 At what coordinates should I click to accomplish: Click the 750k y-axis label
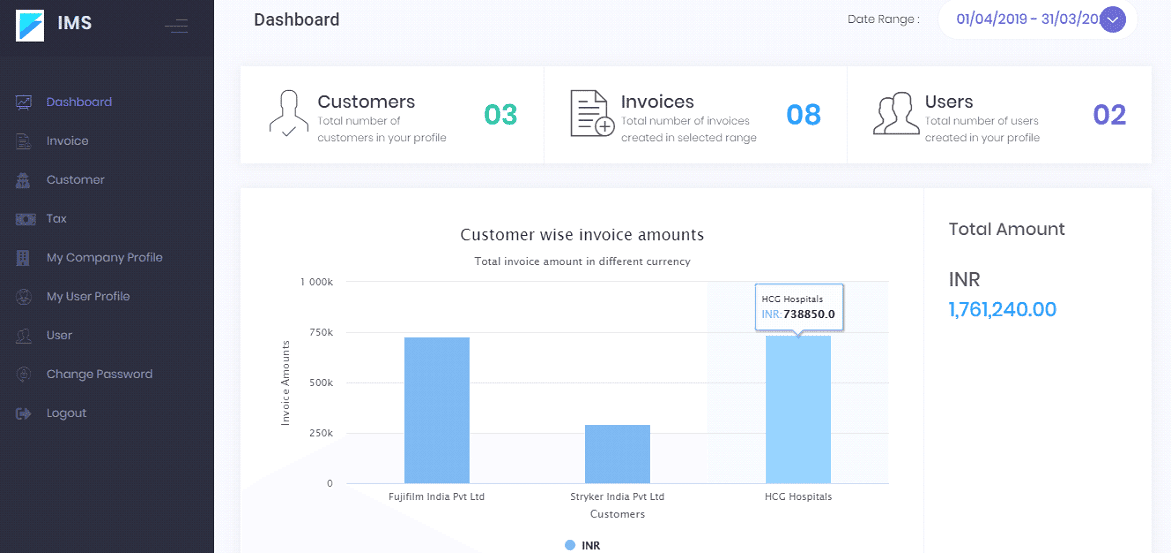(x=320, y=333)
